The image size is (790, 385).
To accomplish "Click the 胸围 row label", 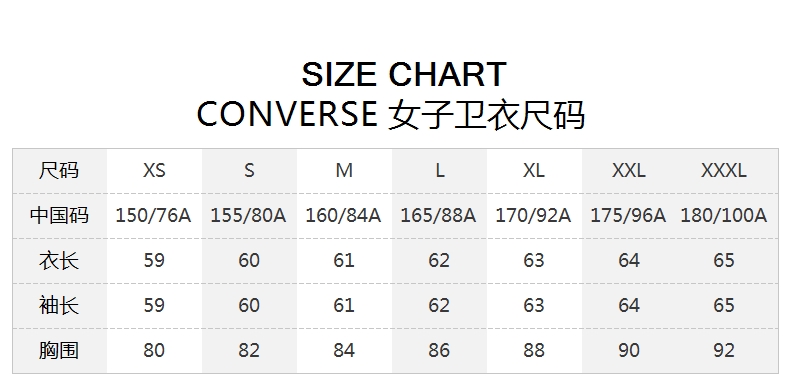I will tap(59, 350).
